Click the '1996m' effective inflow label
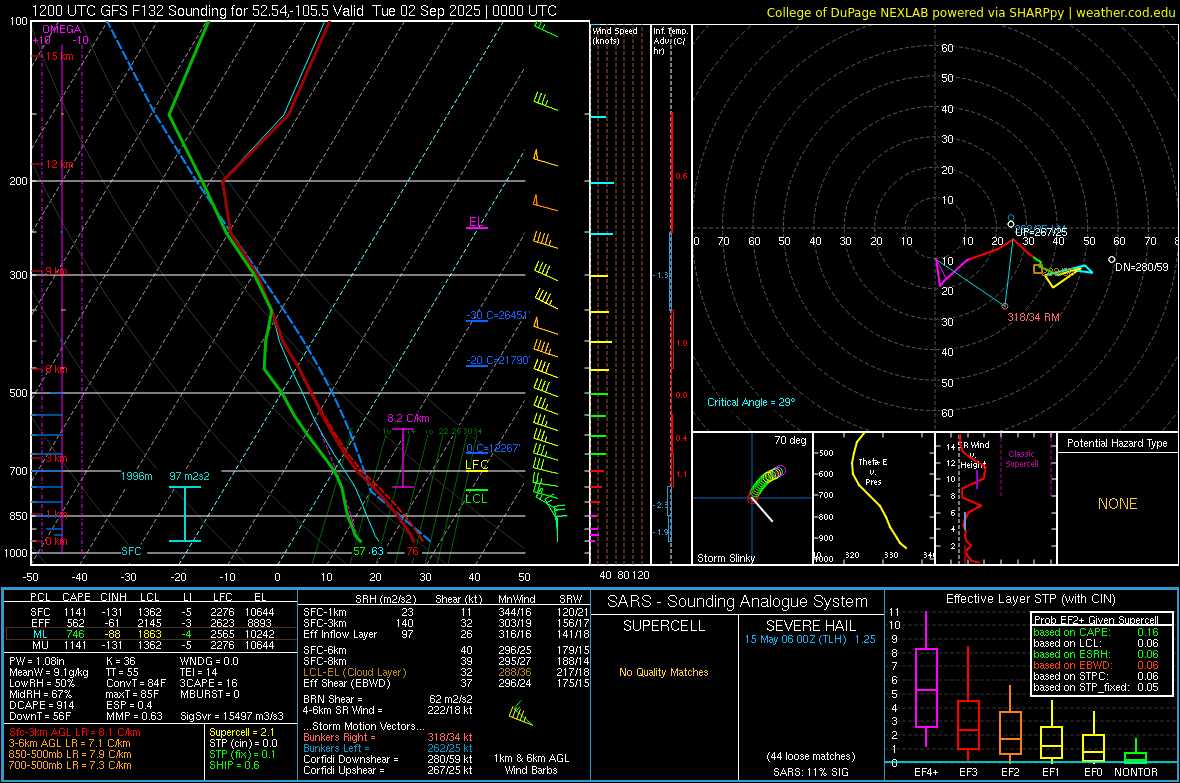1180x783 pixels. point(136,476)
